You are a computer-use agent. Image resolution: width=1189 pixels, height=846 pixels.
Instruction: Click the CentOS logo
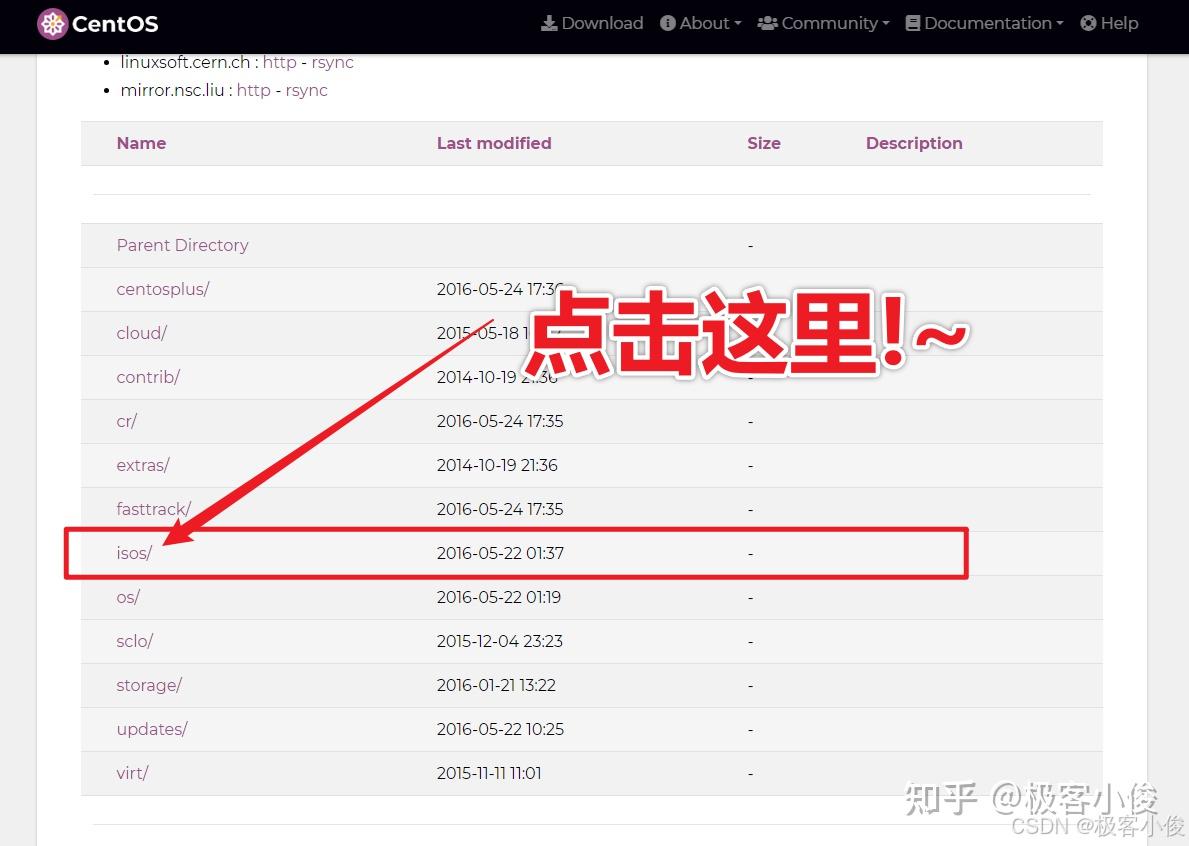point(97,22)
